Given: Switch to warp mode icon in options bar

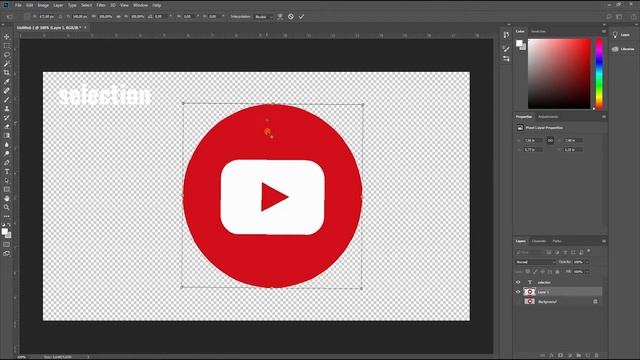Looking at the screenshot, I should pyautogui.click(x=280, y=17).
